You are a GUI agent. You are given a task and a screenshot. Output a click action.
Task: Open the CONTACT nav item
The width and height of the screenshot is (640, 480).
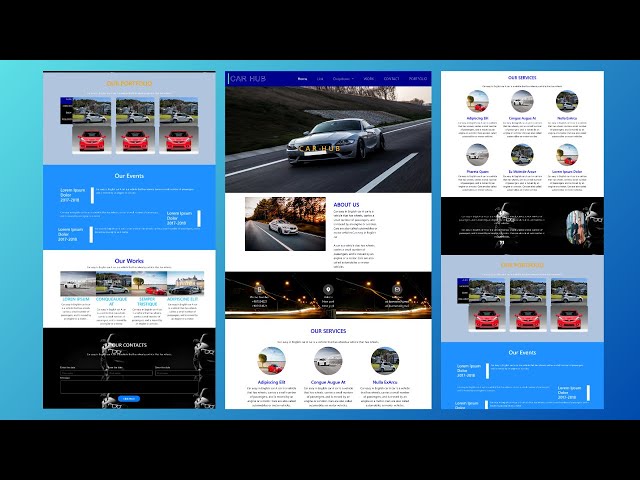[391, 79]
